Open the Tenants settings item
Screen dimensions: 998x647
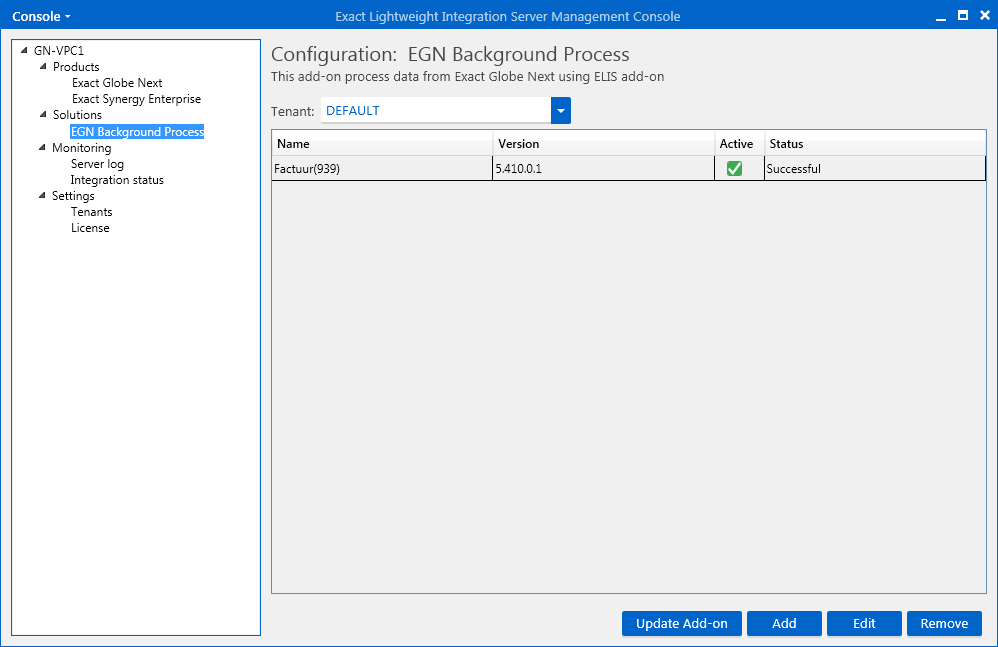click(x=92, y=212)
